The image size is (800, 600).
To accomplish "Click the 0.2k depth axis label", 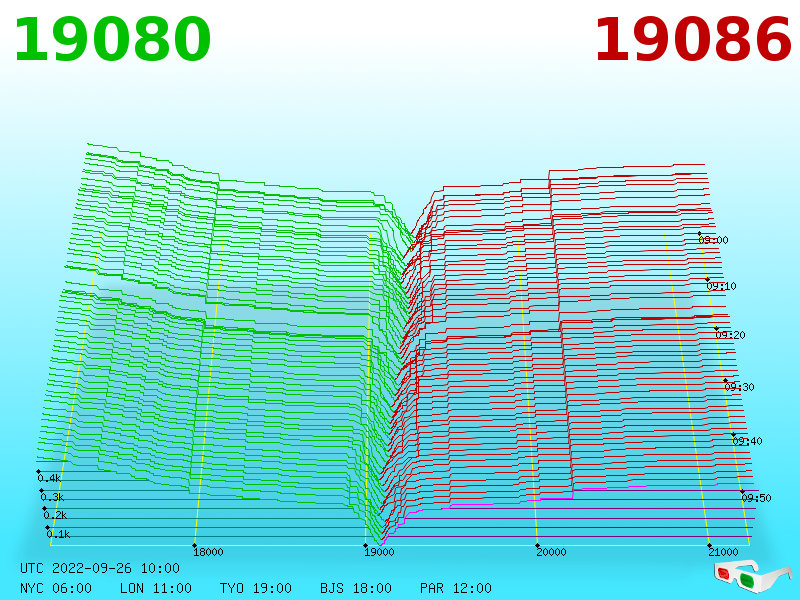I will click(55, 515).
